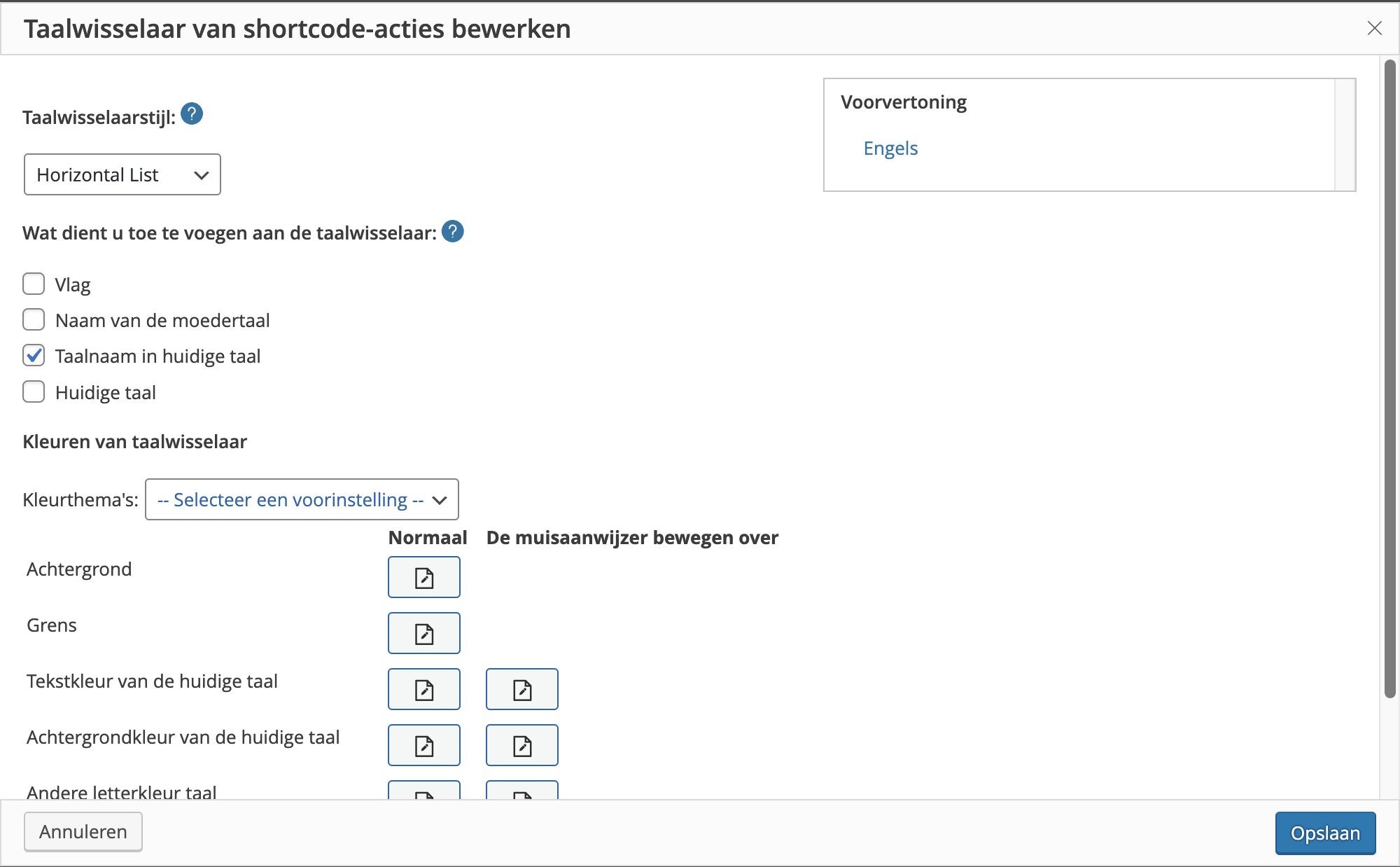Pick hover Achtergrondkleur van de huidige taal
The height and width of the screenshot is (867, 1400).
521,745
